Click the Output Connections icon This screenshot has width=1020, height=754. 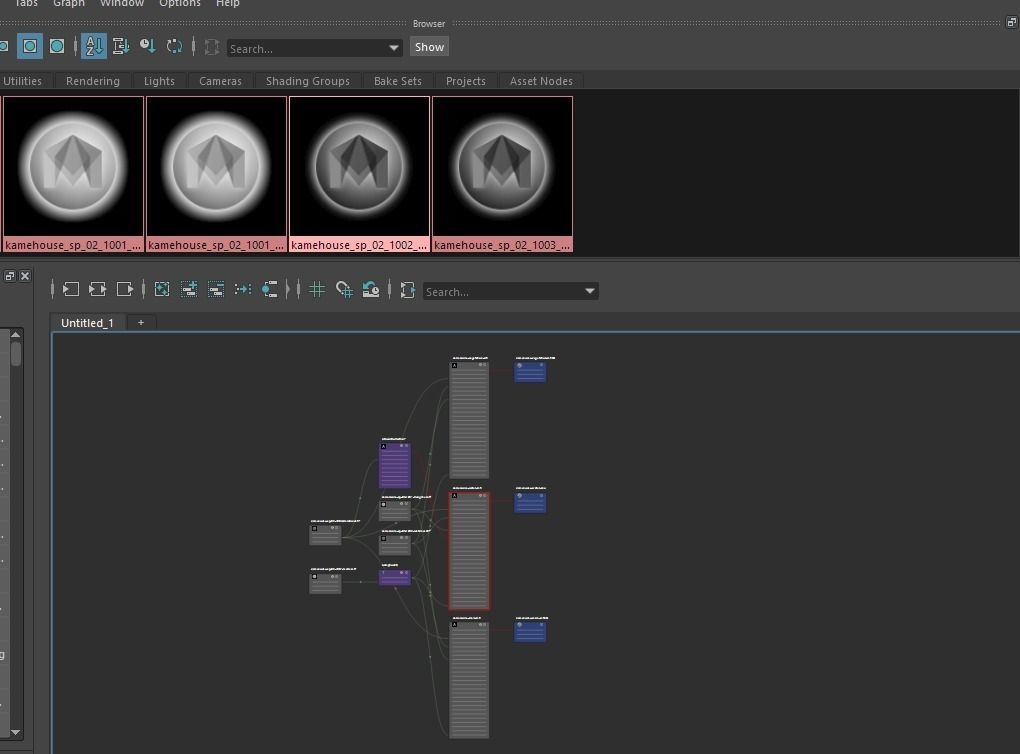(x=124, y=289)
